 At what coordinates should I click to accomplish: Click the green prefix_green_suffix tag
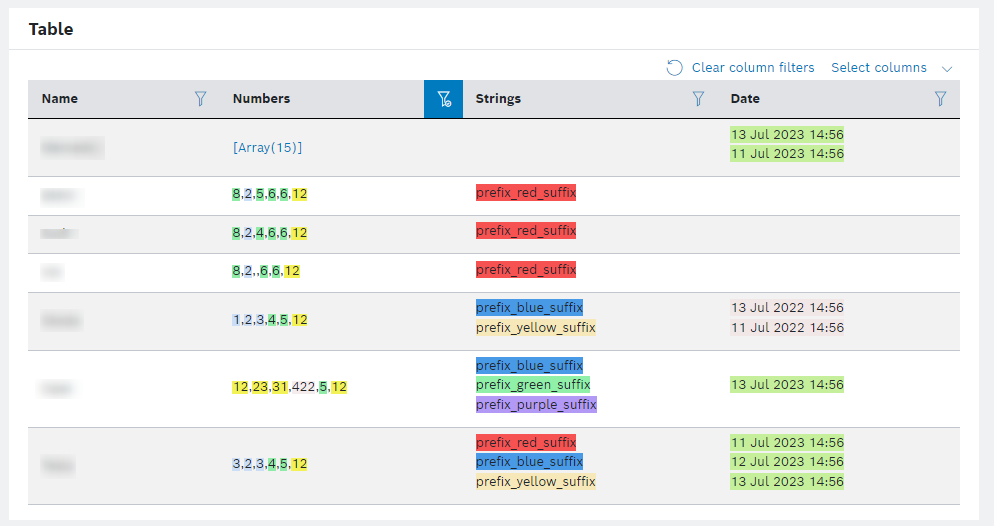click(x=533, y=385)
